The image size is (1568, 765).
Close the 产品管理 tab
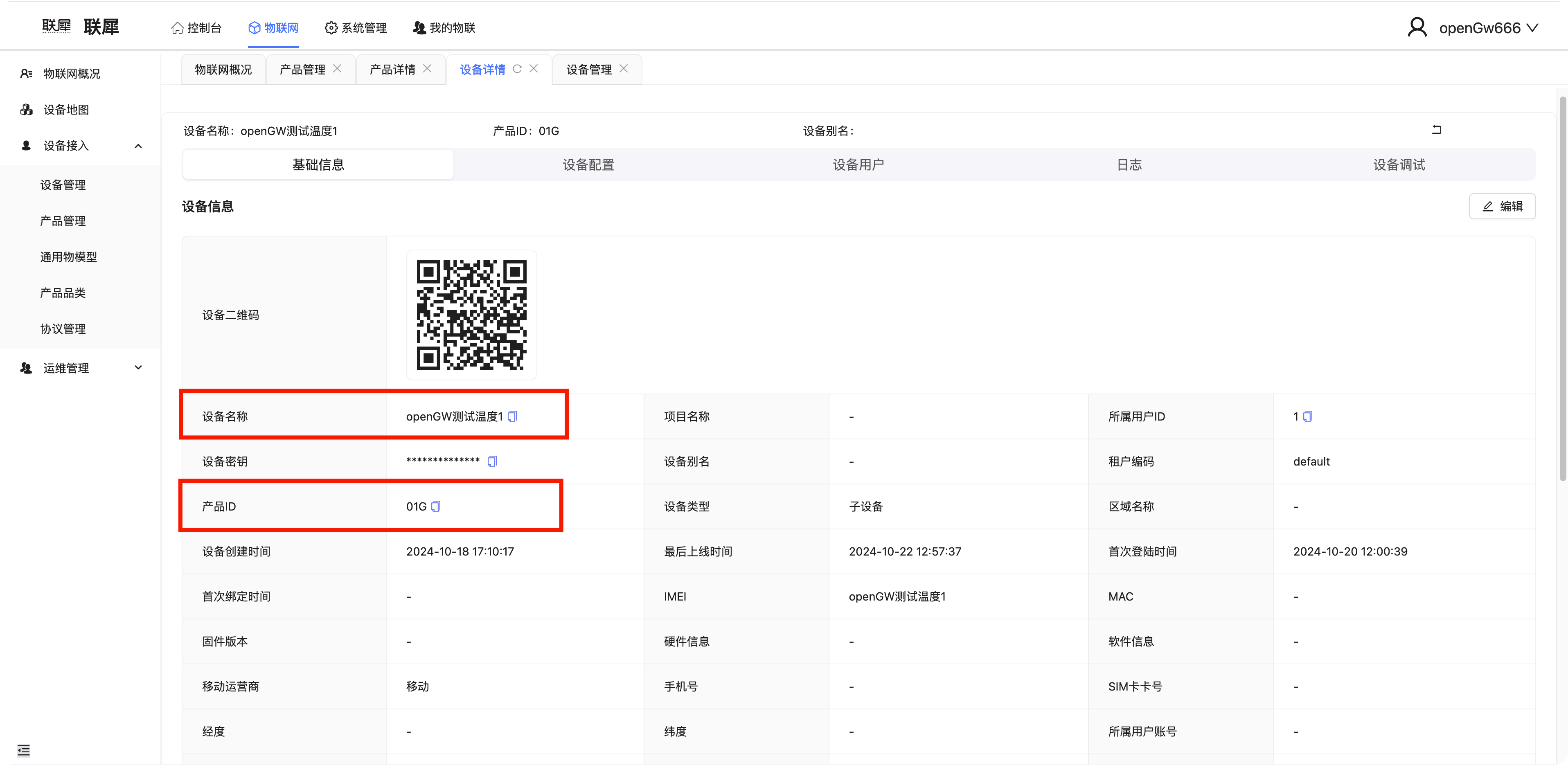point(337,69)
